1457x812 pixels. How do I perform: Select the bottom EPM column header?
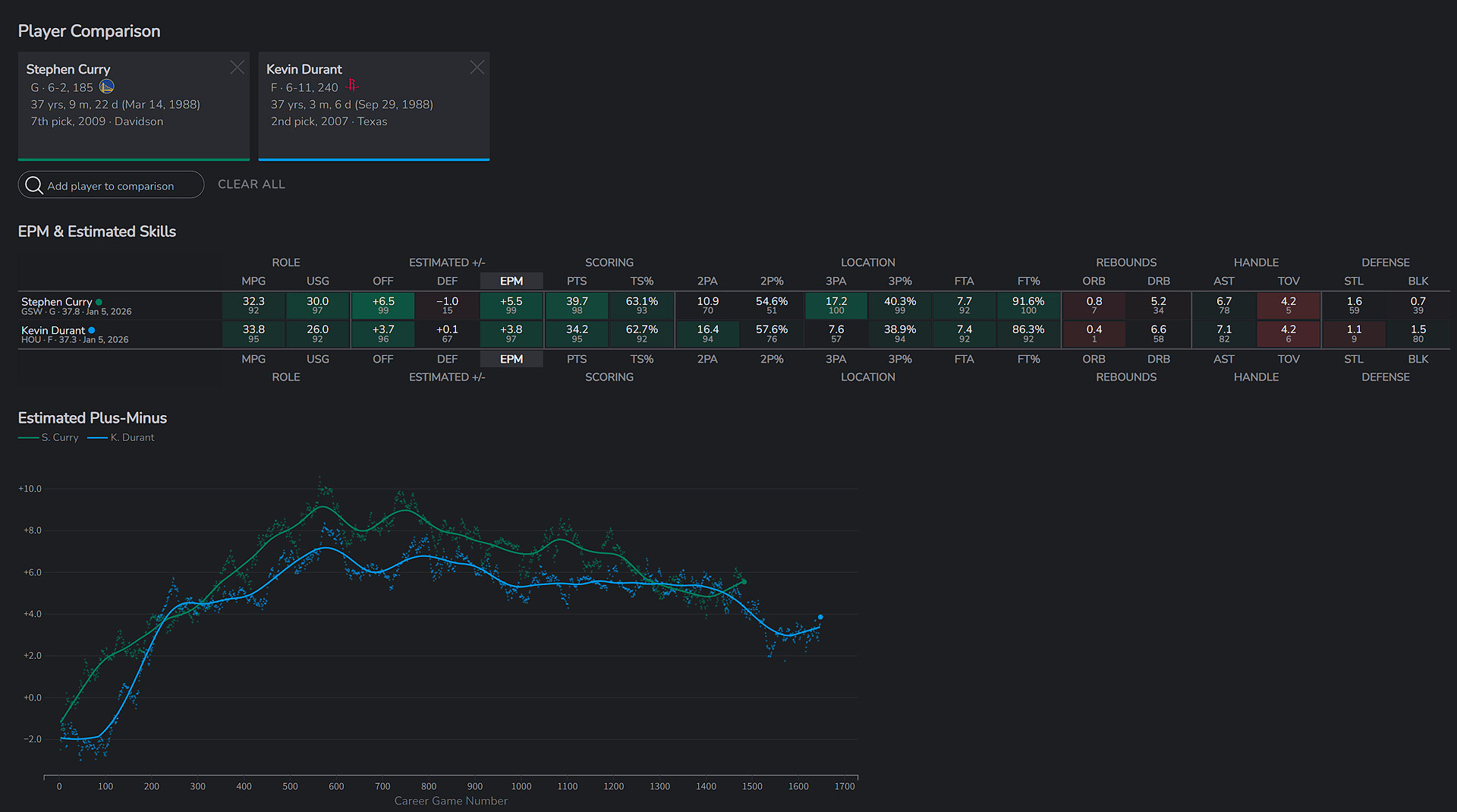(511, 359)
